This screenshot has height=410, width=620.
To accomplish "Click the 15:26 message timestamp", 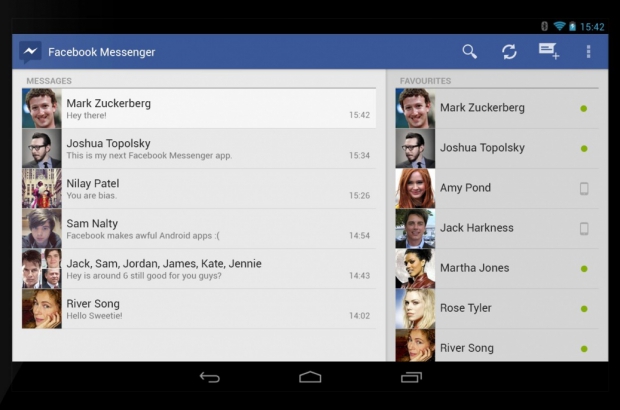I will (x=359, y=195).
